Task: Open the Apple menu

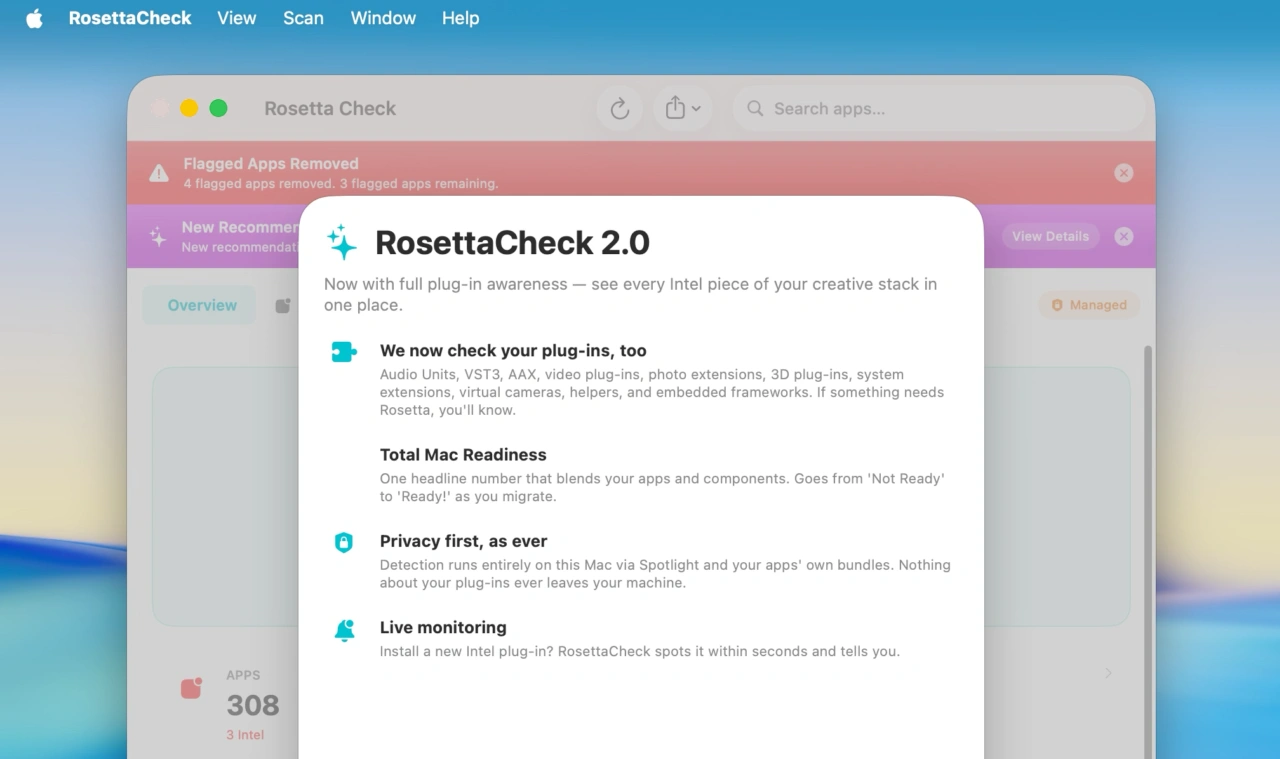Action: tap(34, 18)
